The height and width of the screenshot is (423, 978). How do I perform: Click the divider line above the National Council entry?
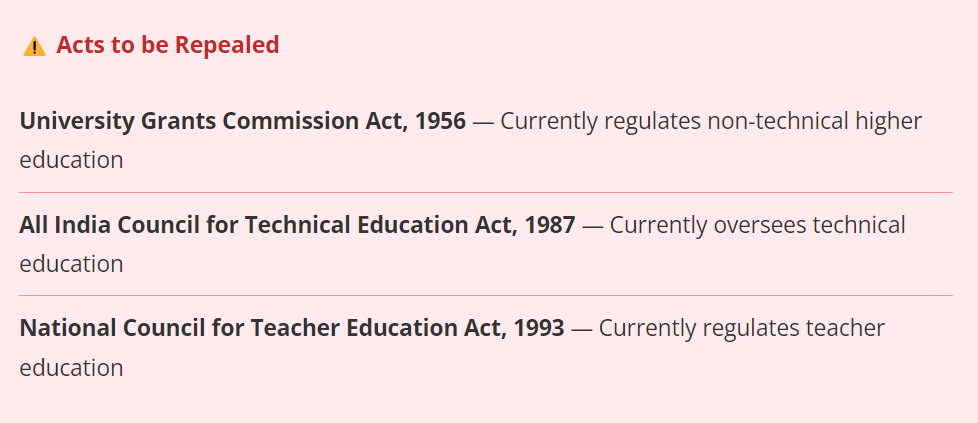(x=486, y=295)
